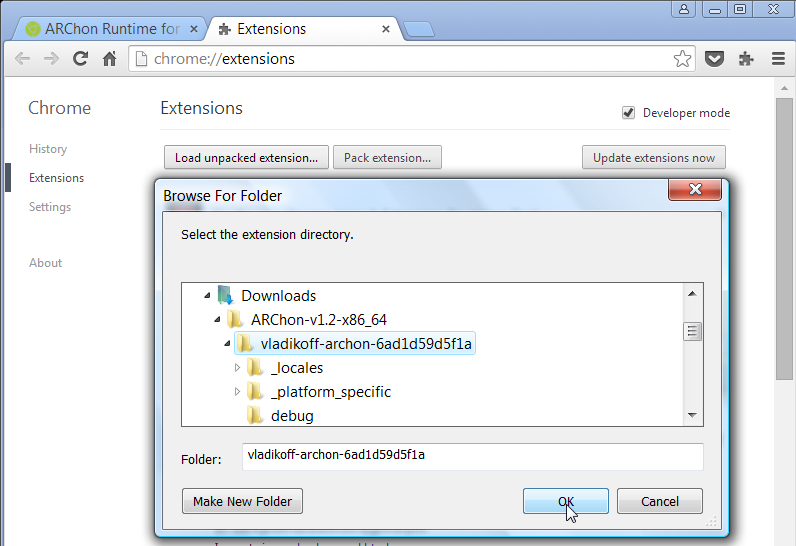This screenshot has height=546, width=796.
Task: Click the _platform_specific folder icon
Action: click(x=255, y=391)
